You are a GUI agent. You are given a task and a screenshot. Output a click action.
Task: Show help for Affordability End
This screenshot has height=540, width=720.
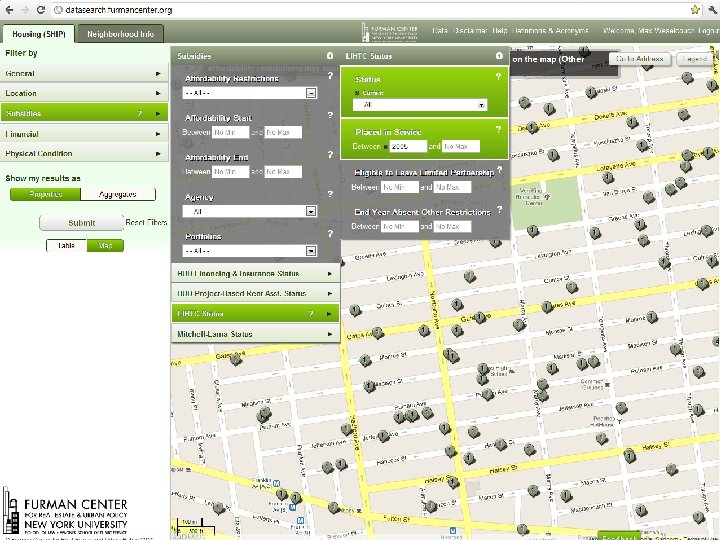click(x=330, y=155)
